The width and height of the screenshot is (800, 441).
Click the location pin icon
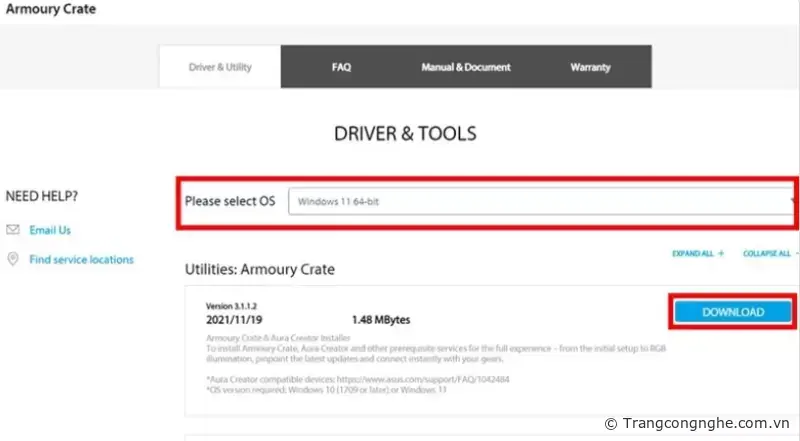click(x=13, y=259)
